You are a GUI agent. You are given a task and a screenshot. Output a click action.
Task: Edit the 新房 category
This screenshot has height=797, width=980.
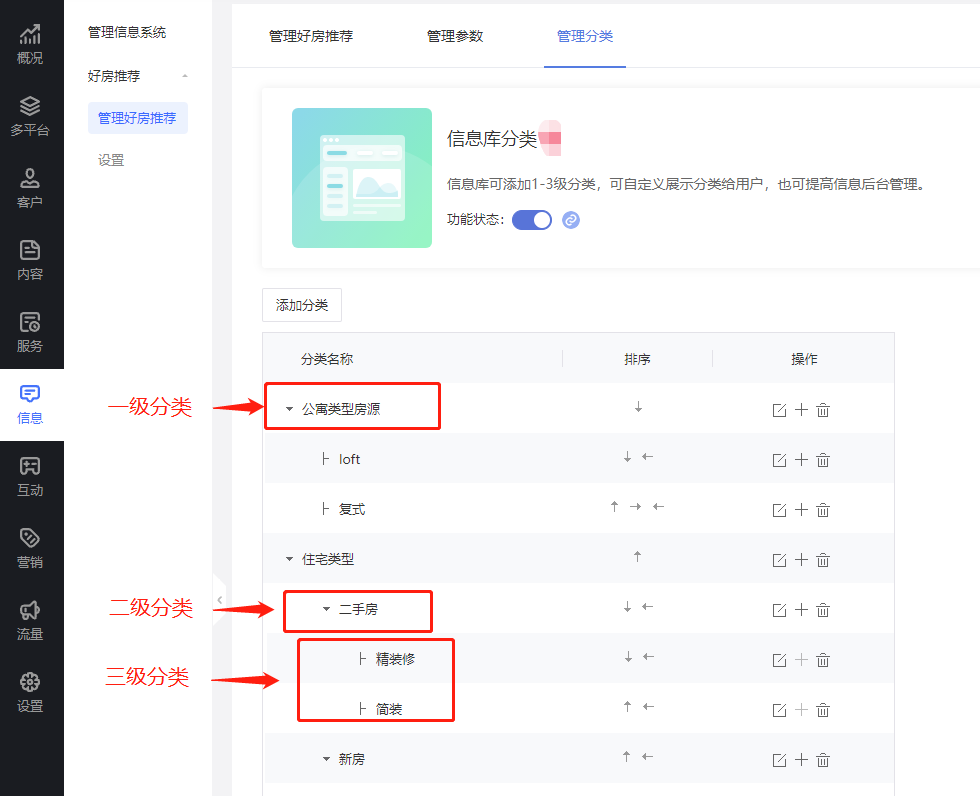[x=779, y=760]
